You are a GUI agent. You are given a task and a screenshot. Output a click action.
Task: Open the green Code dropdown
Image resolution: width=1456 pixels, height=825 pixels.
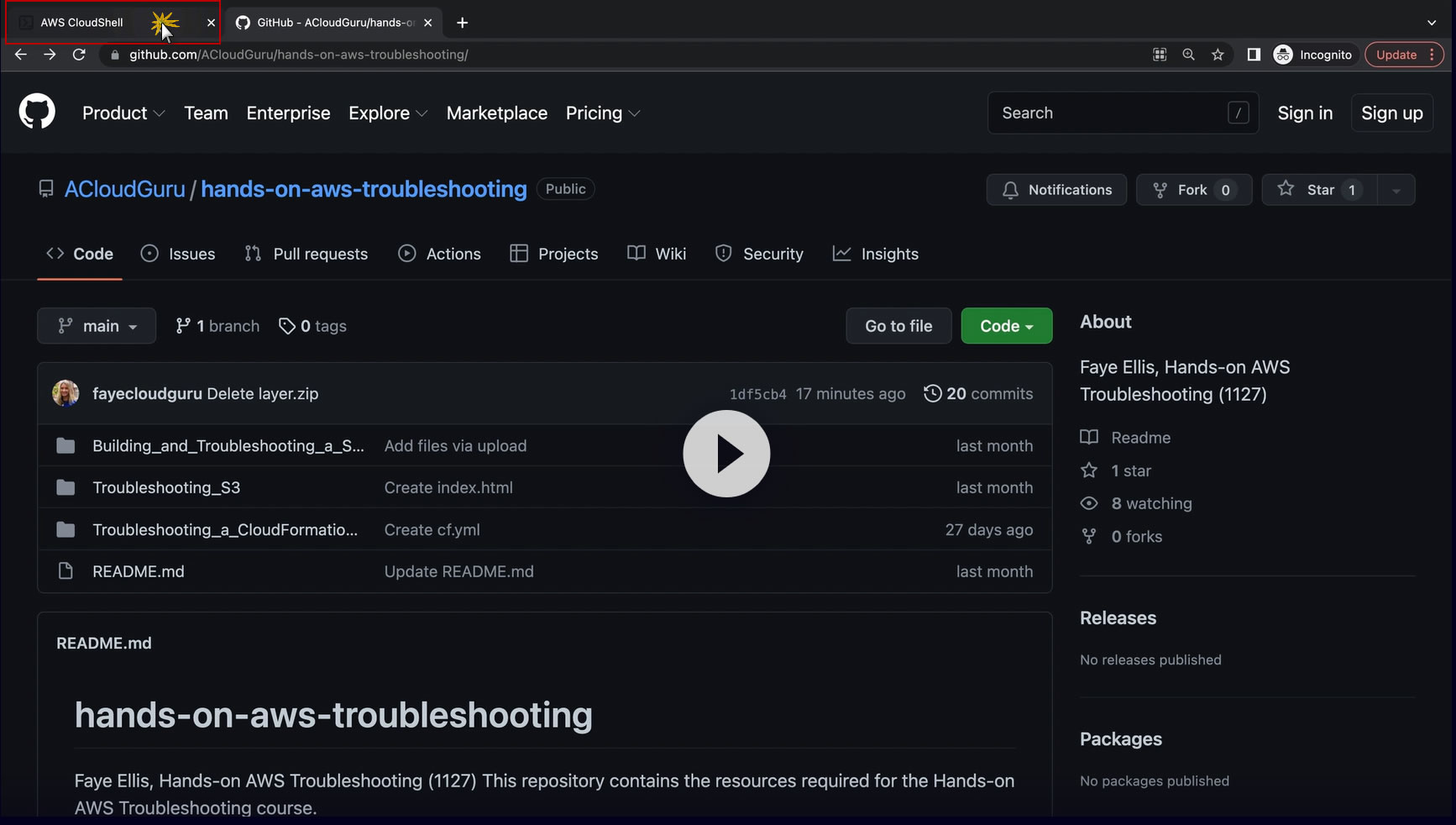(x=1006, y=326)
